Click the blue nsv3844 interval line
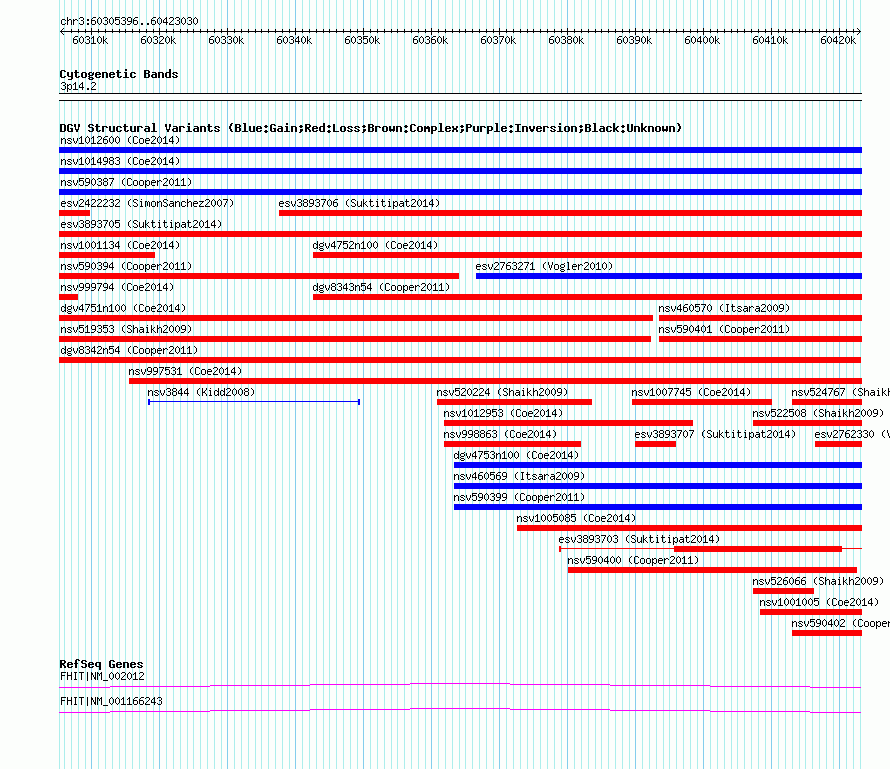The image size is (890, 769). pos(254,402)
